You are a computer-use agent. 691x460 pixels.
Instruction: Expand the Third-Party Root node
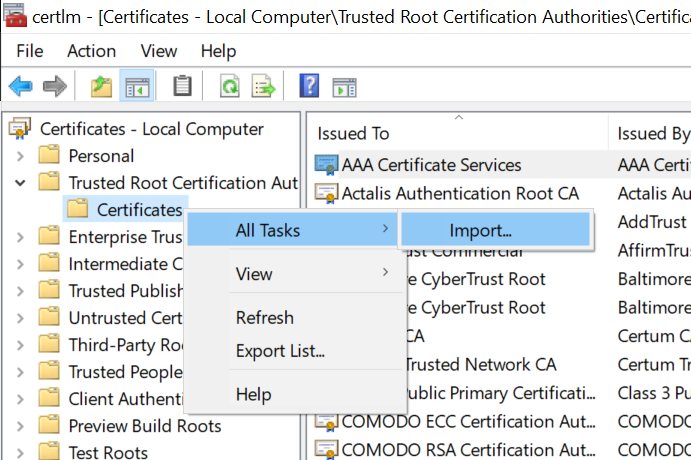[x=20, y=345]
